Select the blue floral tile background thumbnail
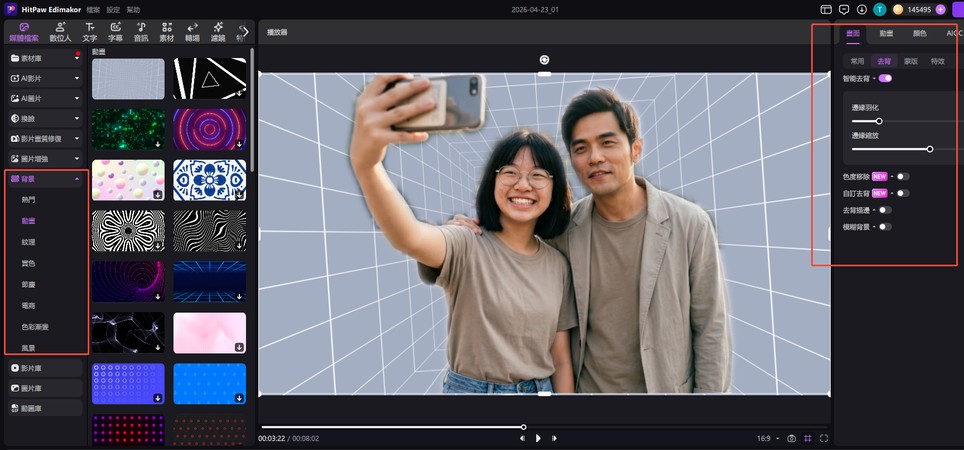 click(210, 180)
